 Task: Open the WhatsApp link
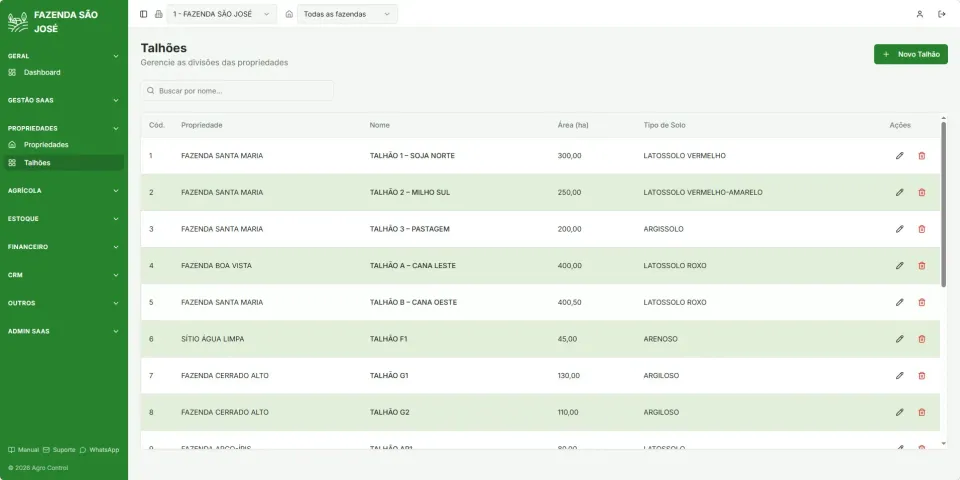point(99,449)
